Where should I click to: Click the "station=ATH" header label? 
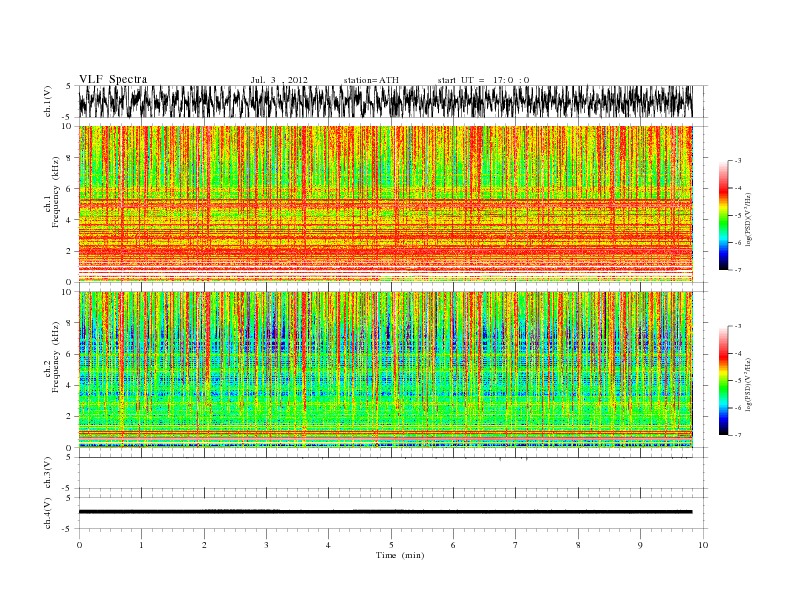coord(371,80)
